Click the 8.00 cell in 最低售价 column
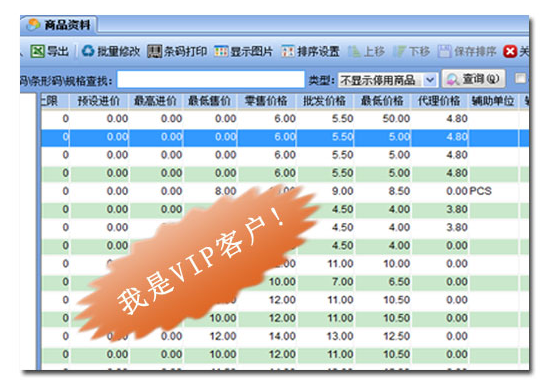The image size is (540, 380). 226,191
